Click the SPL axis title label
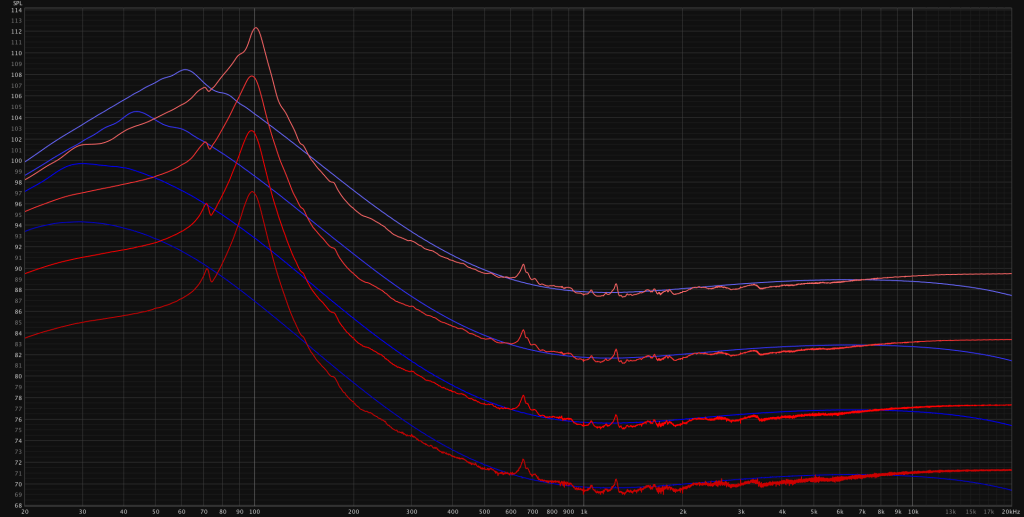 (18, 3)
